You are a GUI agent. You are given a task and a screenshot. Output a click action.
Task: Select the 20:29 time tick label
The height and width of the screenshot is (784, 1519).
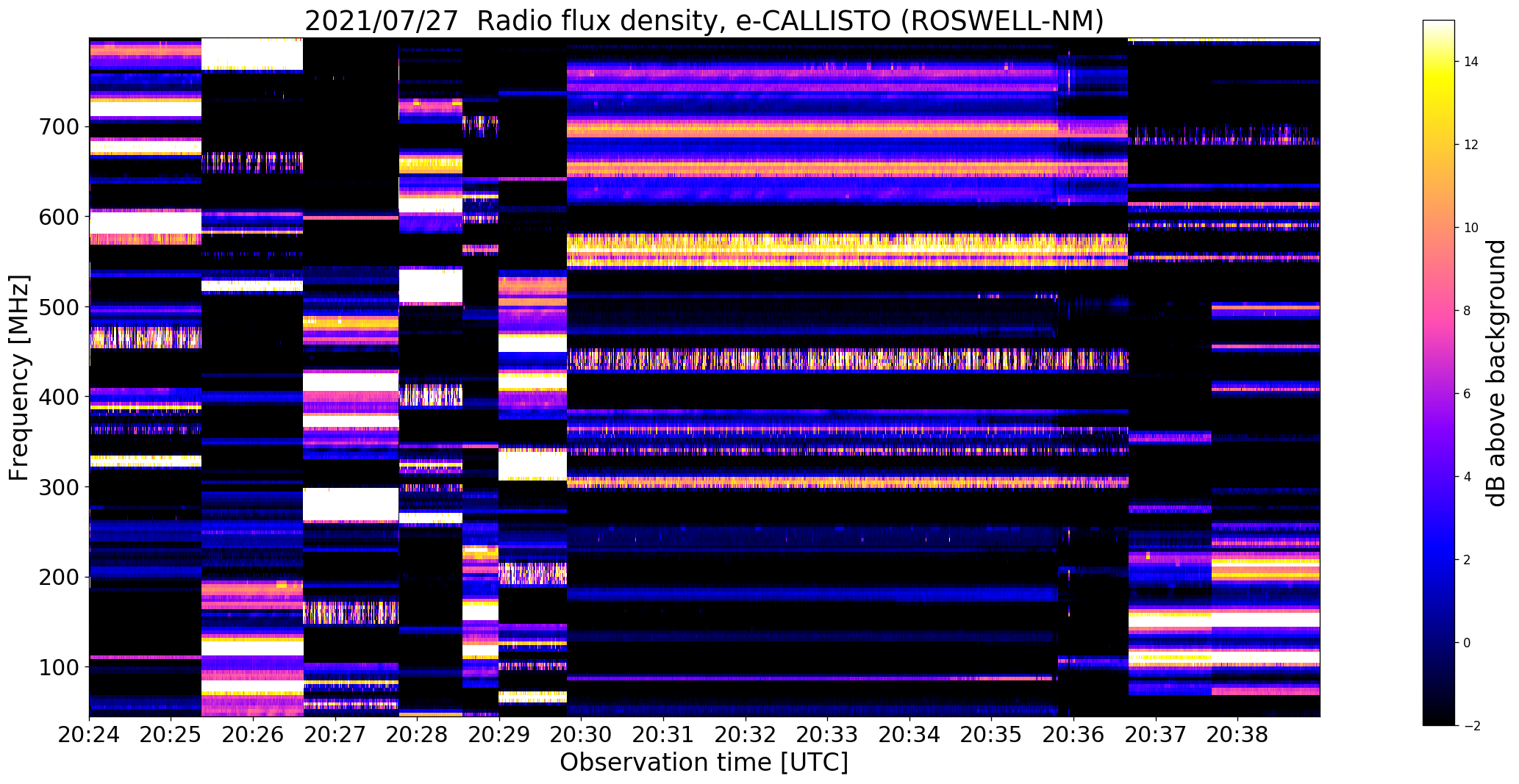coord(499,735)
